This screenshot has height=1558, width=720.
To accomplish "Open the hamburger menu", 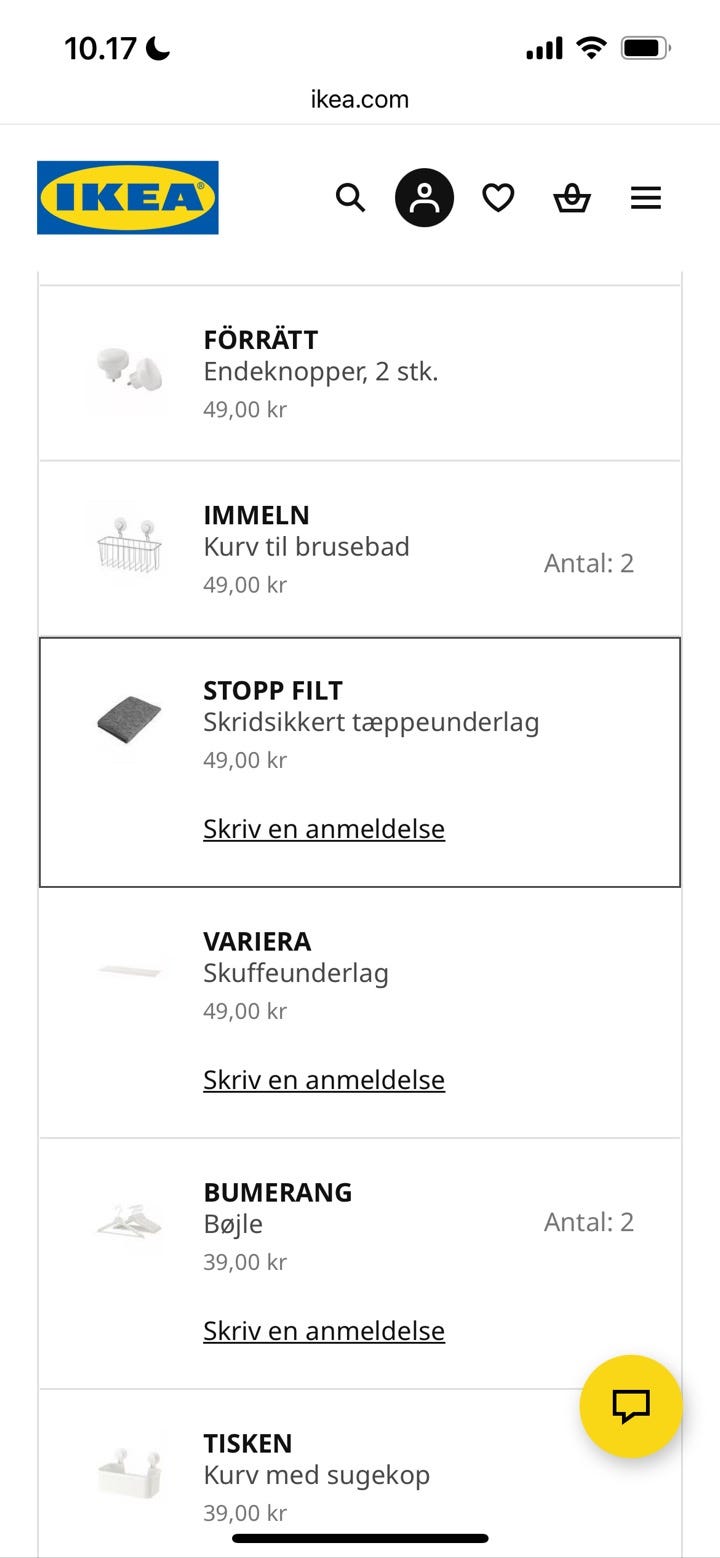I will tap(646, 197).
